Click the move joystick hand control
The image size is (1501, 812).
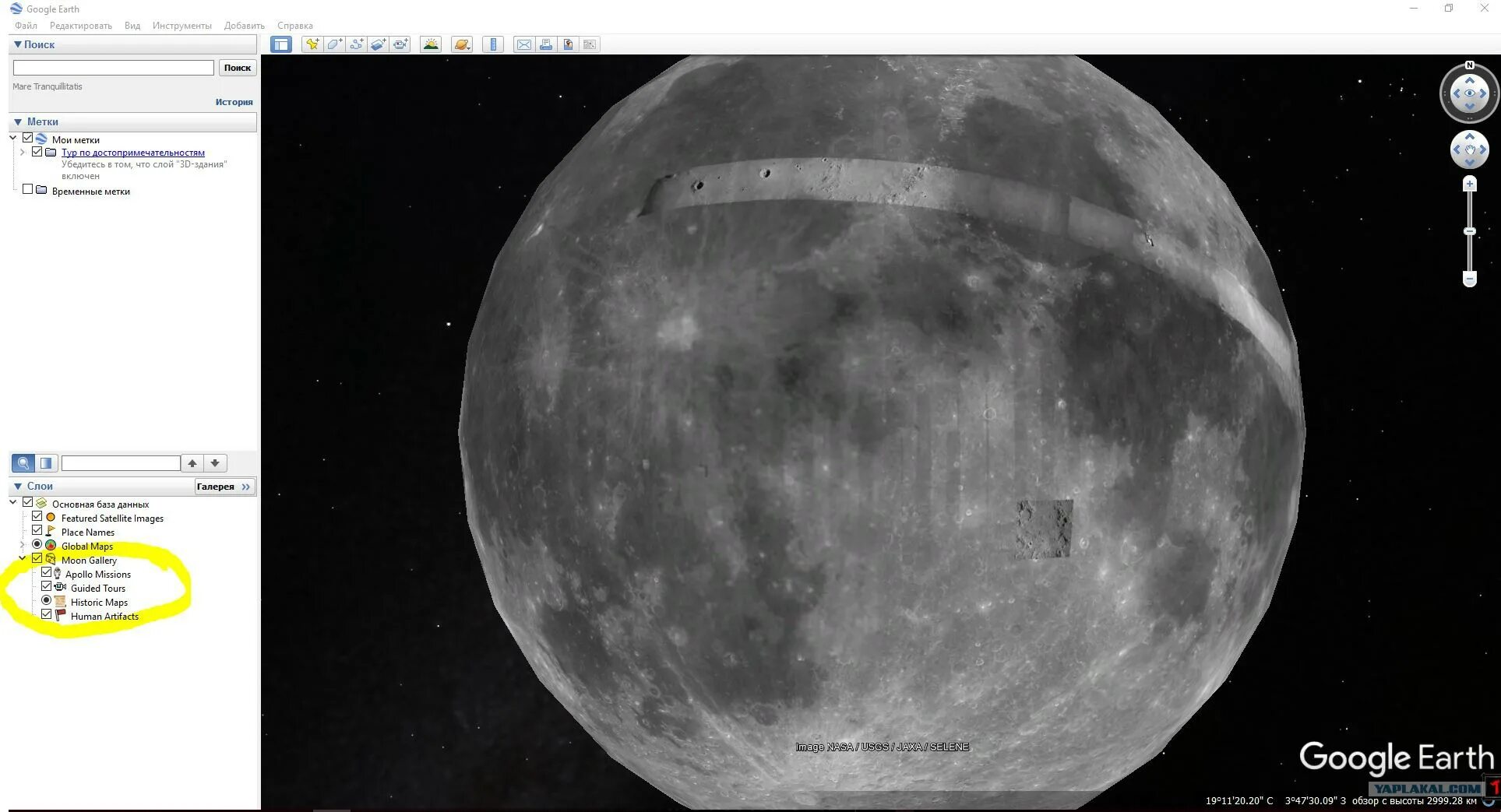point(1470,149)
